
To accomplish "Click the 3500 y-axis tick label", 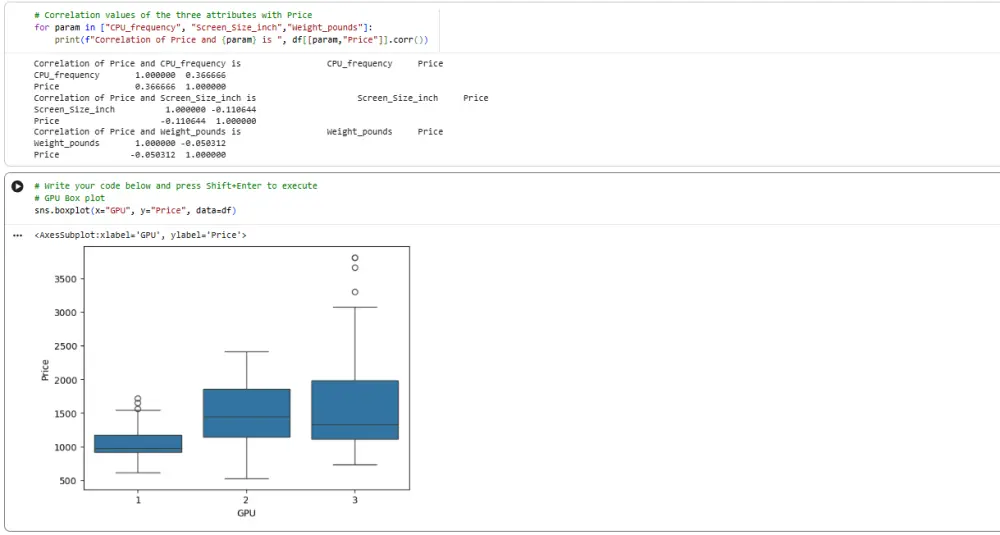I will click(x=67, y=279).
